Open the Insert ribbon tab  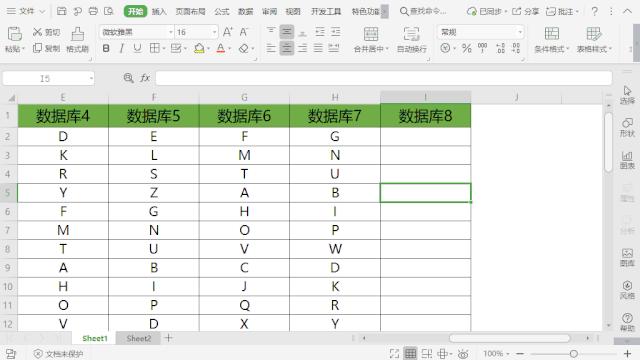click(x=159, y=11)
